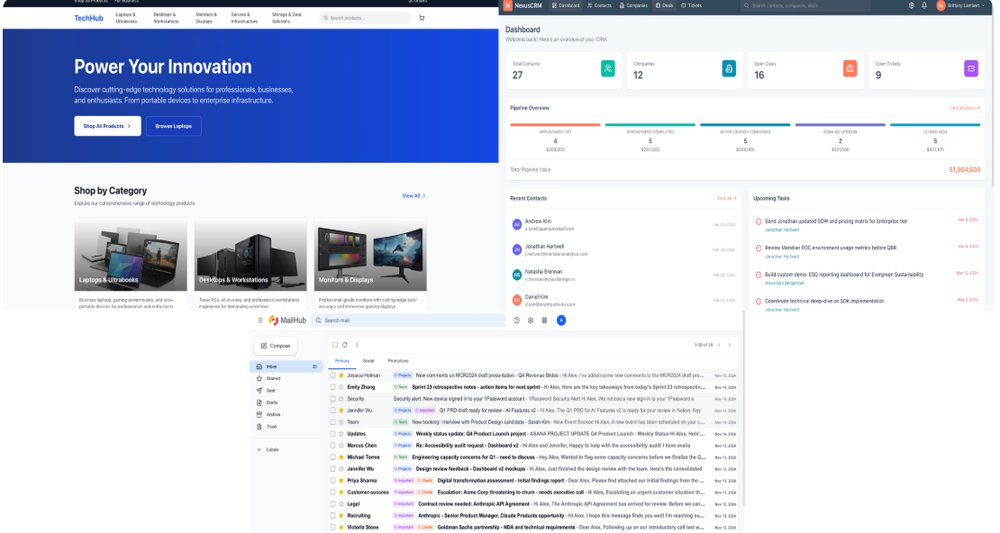
Task: Click the Appointment Set orange pipeline bar
Action: click(555, 125)
